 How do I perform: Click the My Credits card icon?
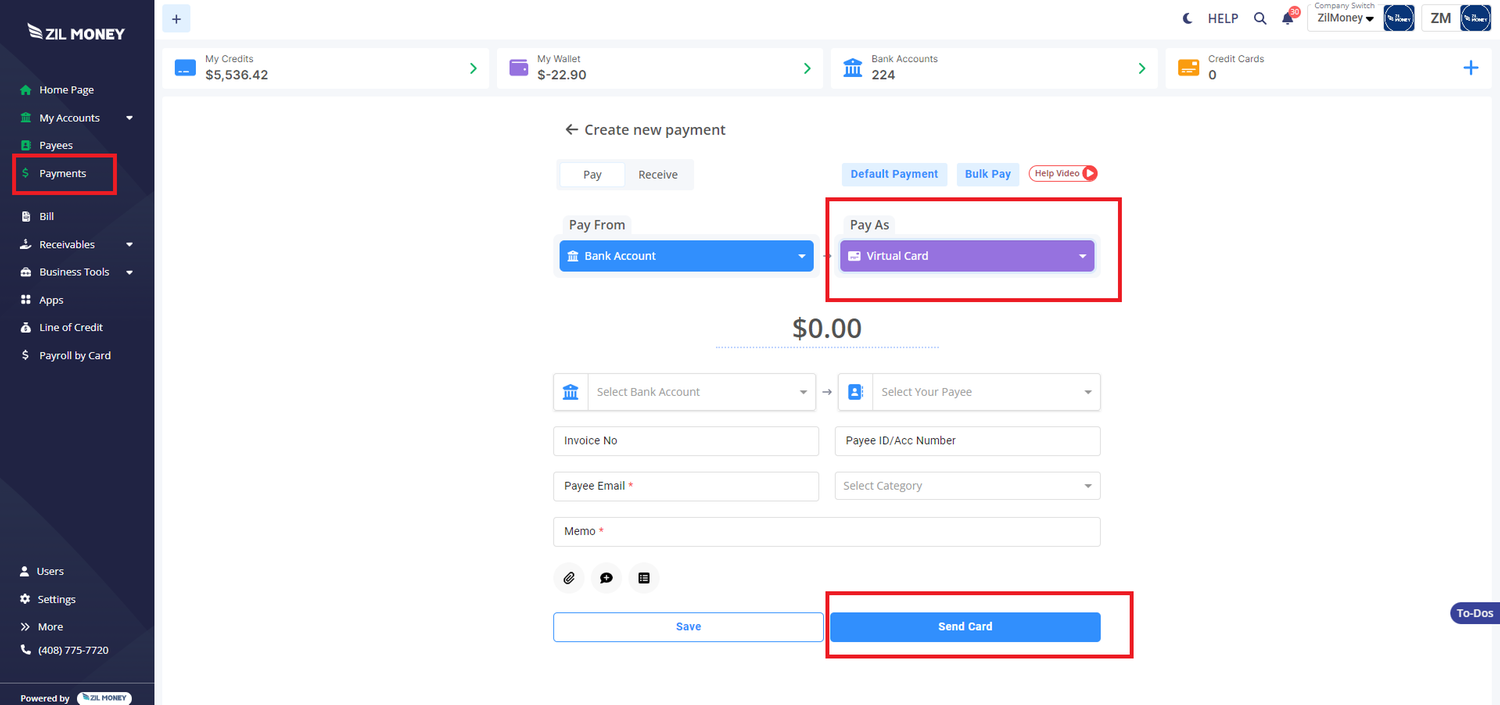click(x=185, y=68)
